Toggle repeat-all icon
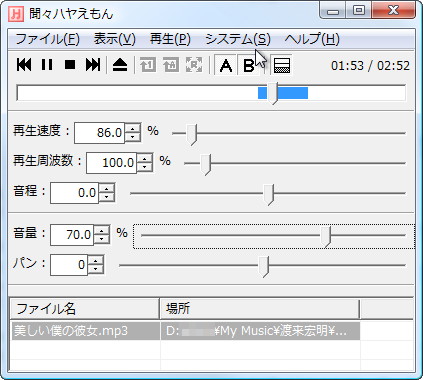 point(171,65)
